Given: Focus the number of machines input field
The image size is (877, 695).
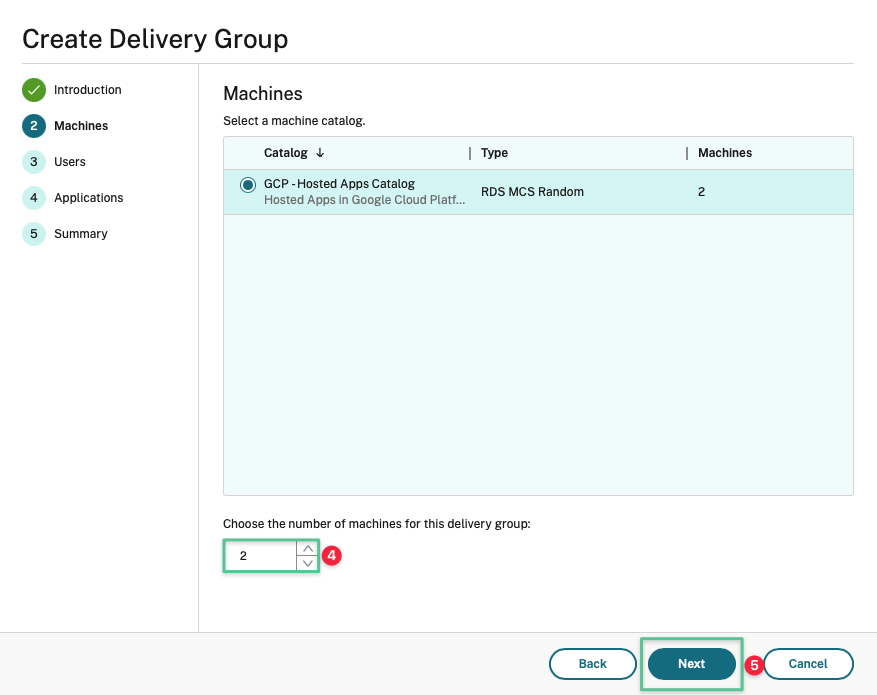Looking at the screenshot, I should 260,556.
